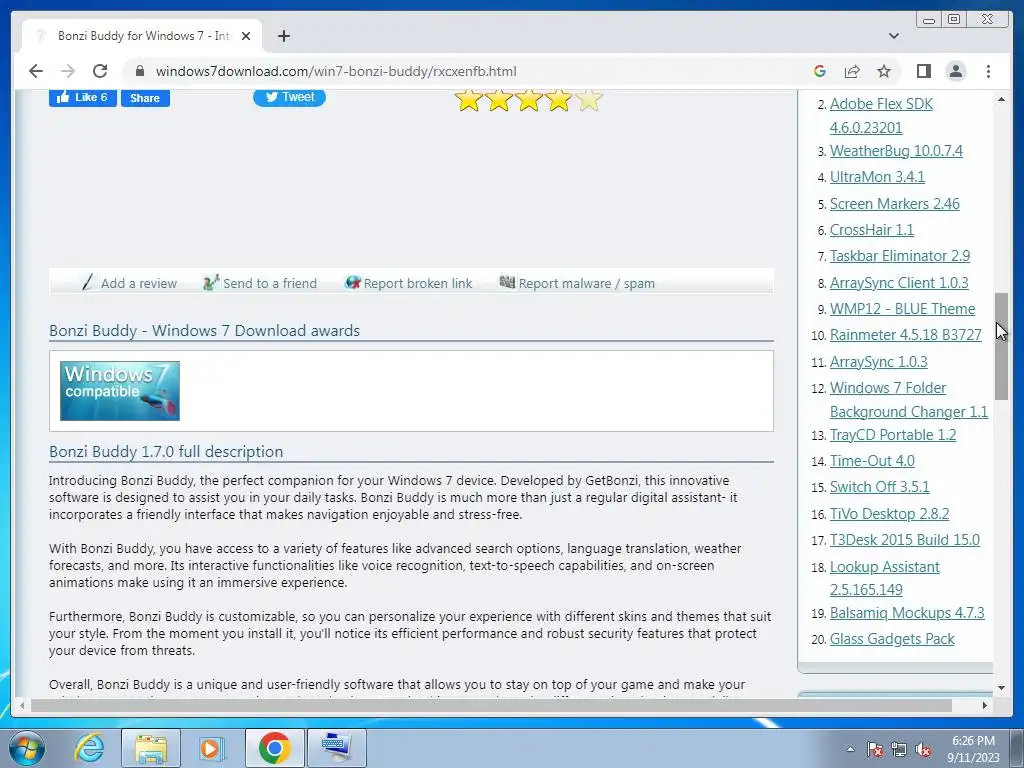Open Chrome three-dot menu
The image size is (1024, 768).
click(x=988, y=71)
